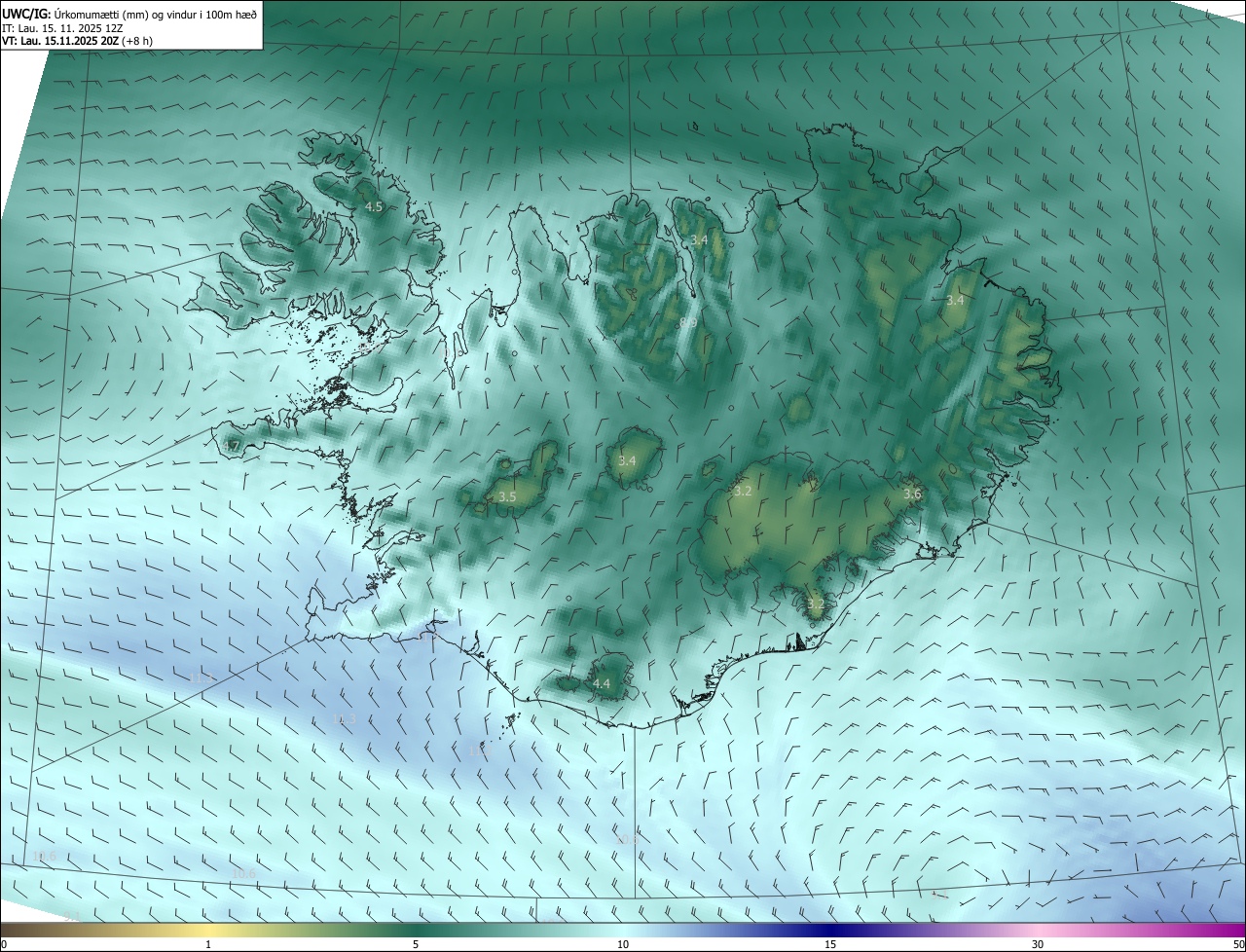The height and width of the screenshot is (952, 1246).
Task: Click the 3.6 value at Vatnajökull's eastern edge
Action: (x=912, y=494)
